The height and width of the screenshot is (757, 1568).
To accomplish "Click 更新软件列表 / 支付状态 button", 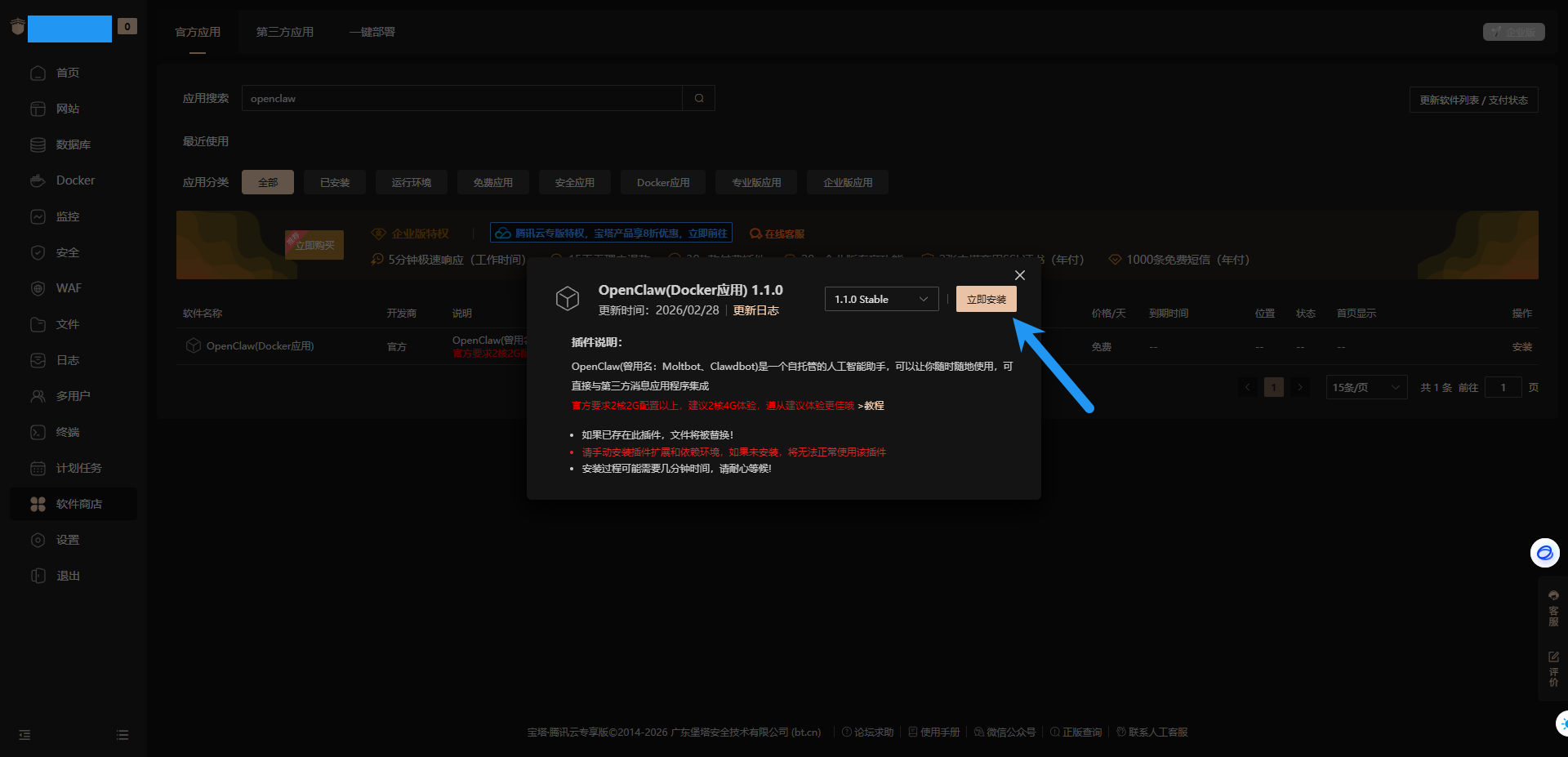I will 1472,100.
